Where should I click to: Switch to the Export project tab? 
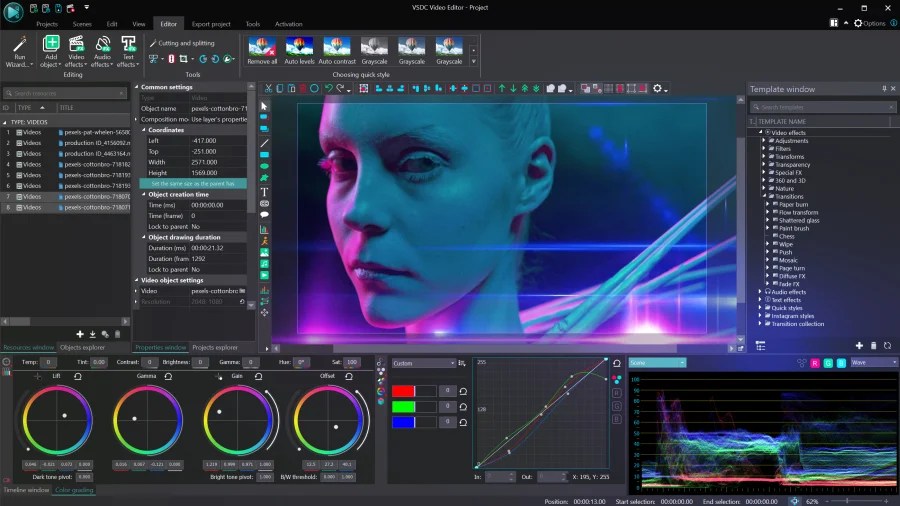pyautogui.click(x=212, y=23)
